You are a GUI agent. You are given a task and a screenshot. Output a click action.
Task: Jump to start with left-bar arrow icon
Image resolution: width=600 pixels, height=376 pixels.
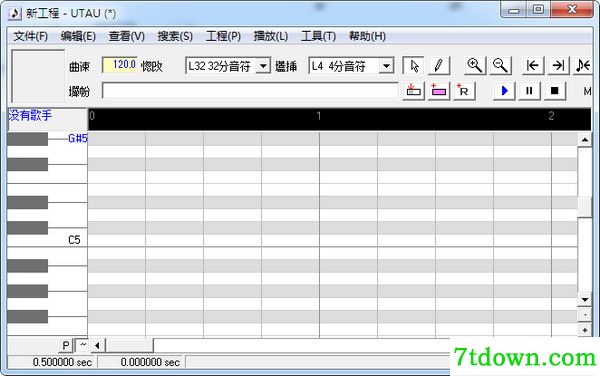tap(533, 66)
